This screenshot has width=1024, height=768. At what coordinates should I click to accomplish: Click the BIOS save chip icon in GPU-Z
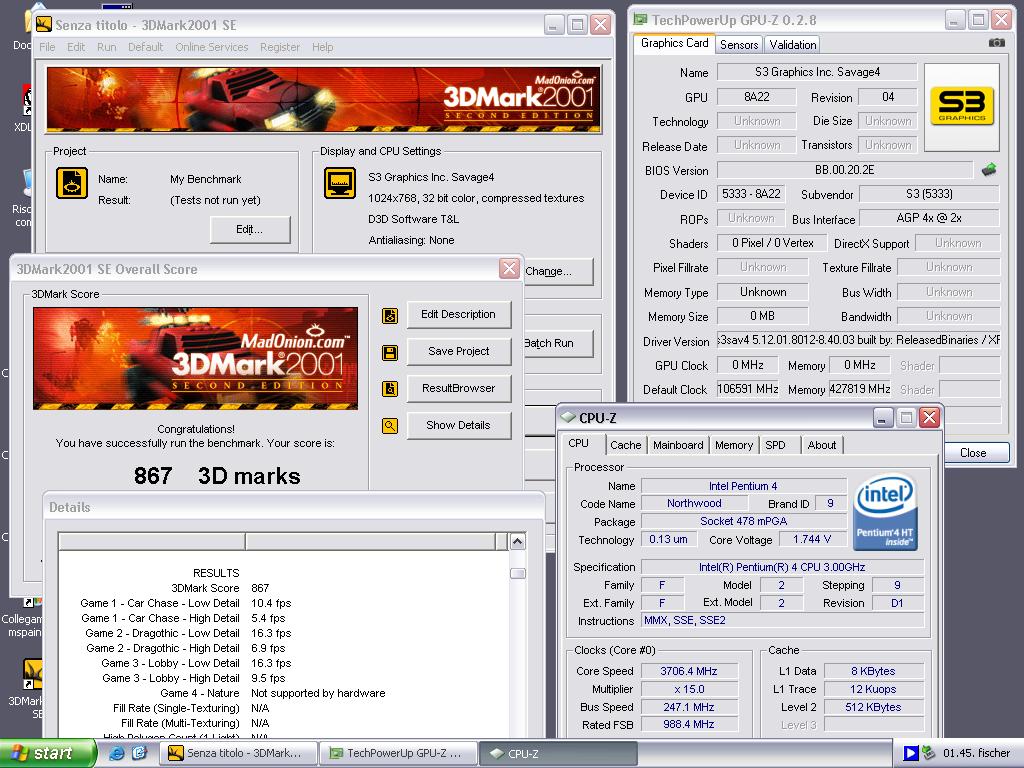click(x=989, y=170)
